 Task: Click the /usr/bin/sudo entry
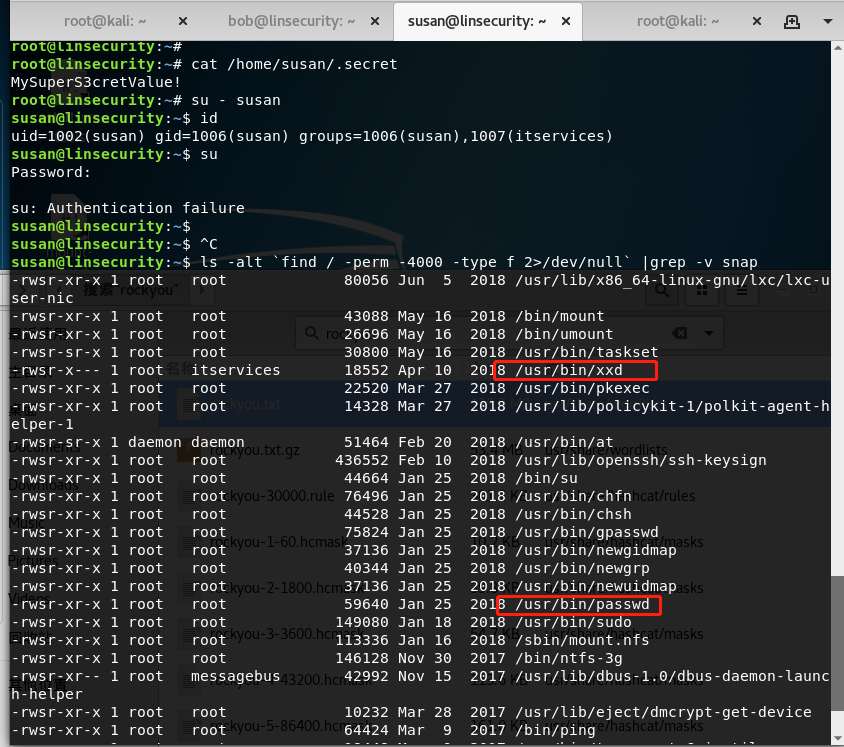click(x=573, y=623)
